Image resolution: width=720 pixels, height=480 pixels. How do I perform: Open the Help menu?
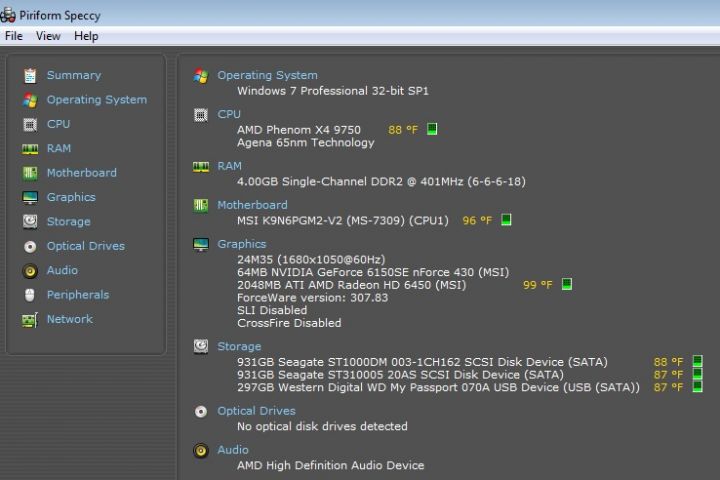tap(86, 36)
